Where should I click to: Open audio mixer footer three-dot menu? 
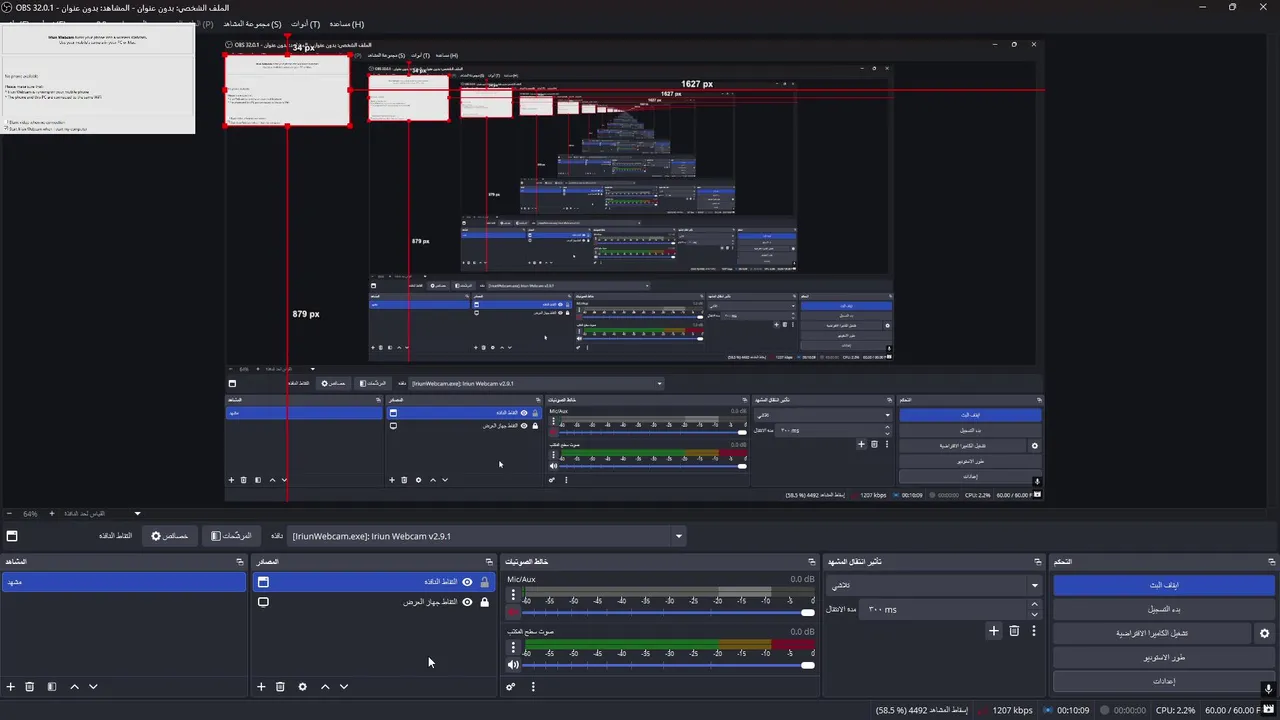533,687
